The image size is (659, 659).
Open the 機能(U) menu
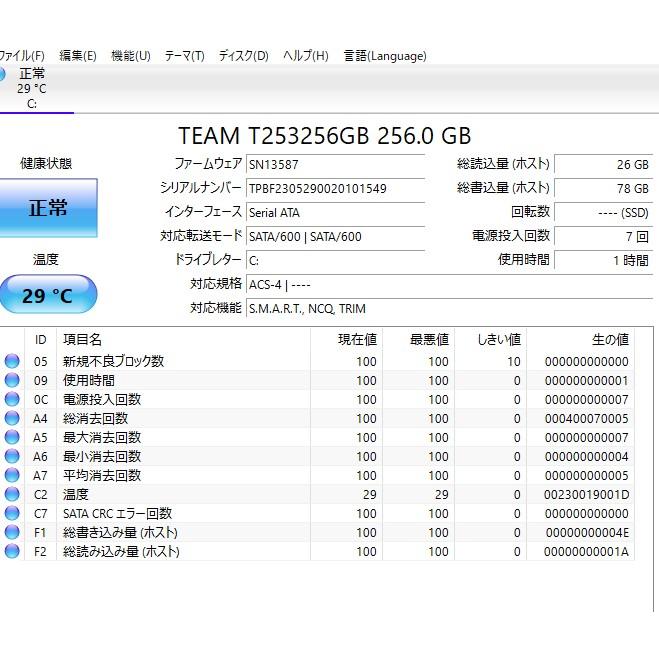pos(131,56)
